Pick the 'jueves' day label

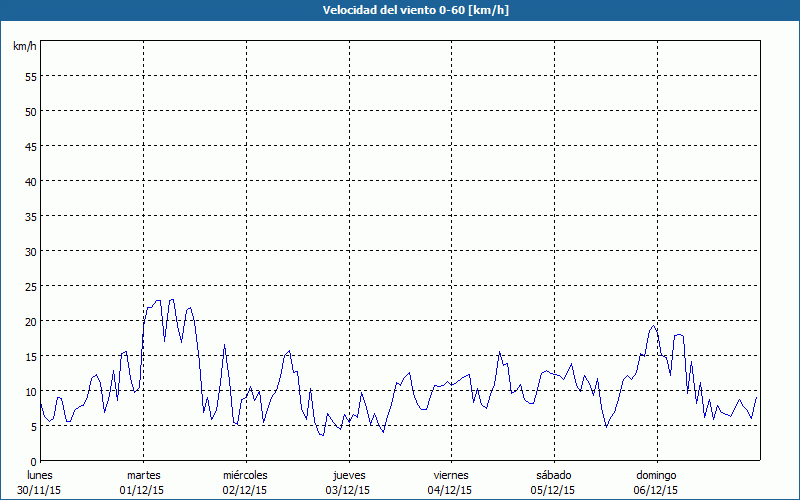click(x=349, y=475)
